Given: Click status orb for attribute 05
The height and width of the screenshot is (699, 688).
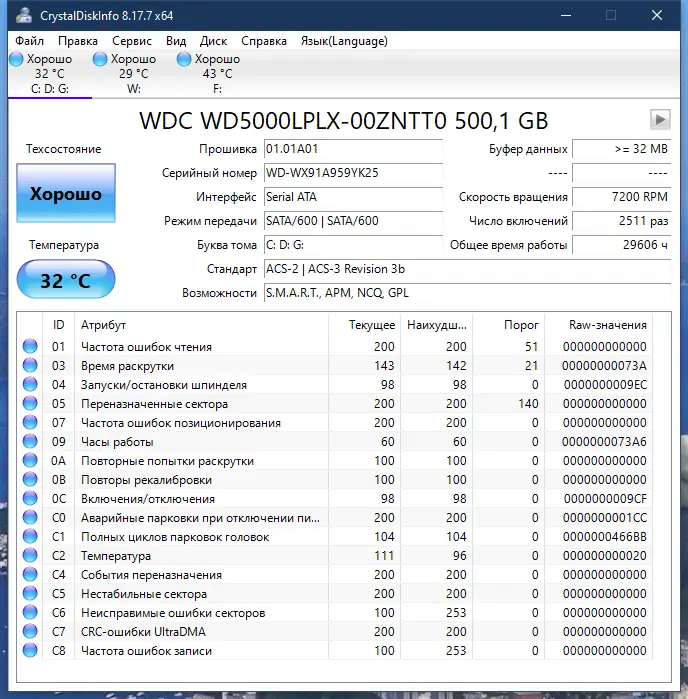Looking at the screenshot, I should tap(30, 403).
